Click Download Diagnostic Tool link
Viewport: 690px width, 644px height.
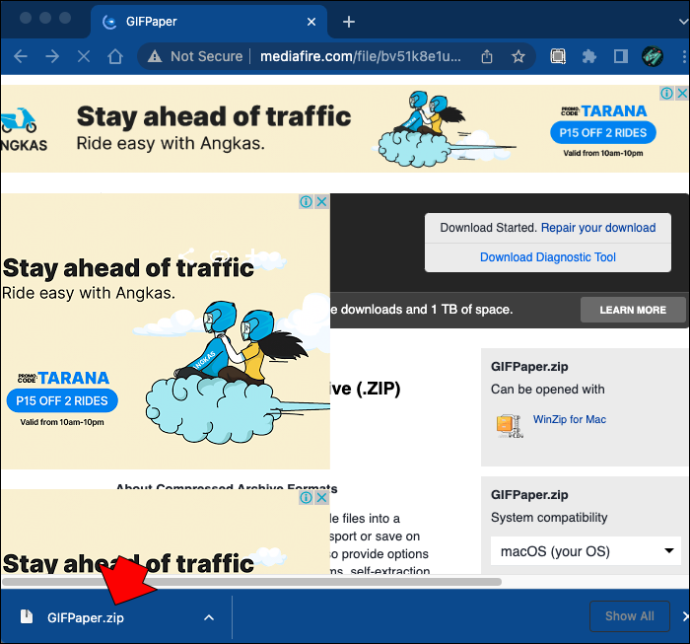pyautogui.click(x=547, y=257)
